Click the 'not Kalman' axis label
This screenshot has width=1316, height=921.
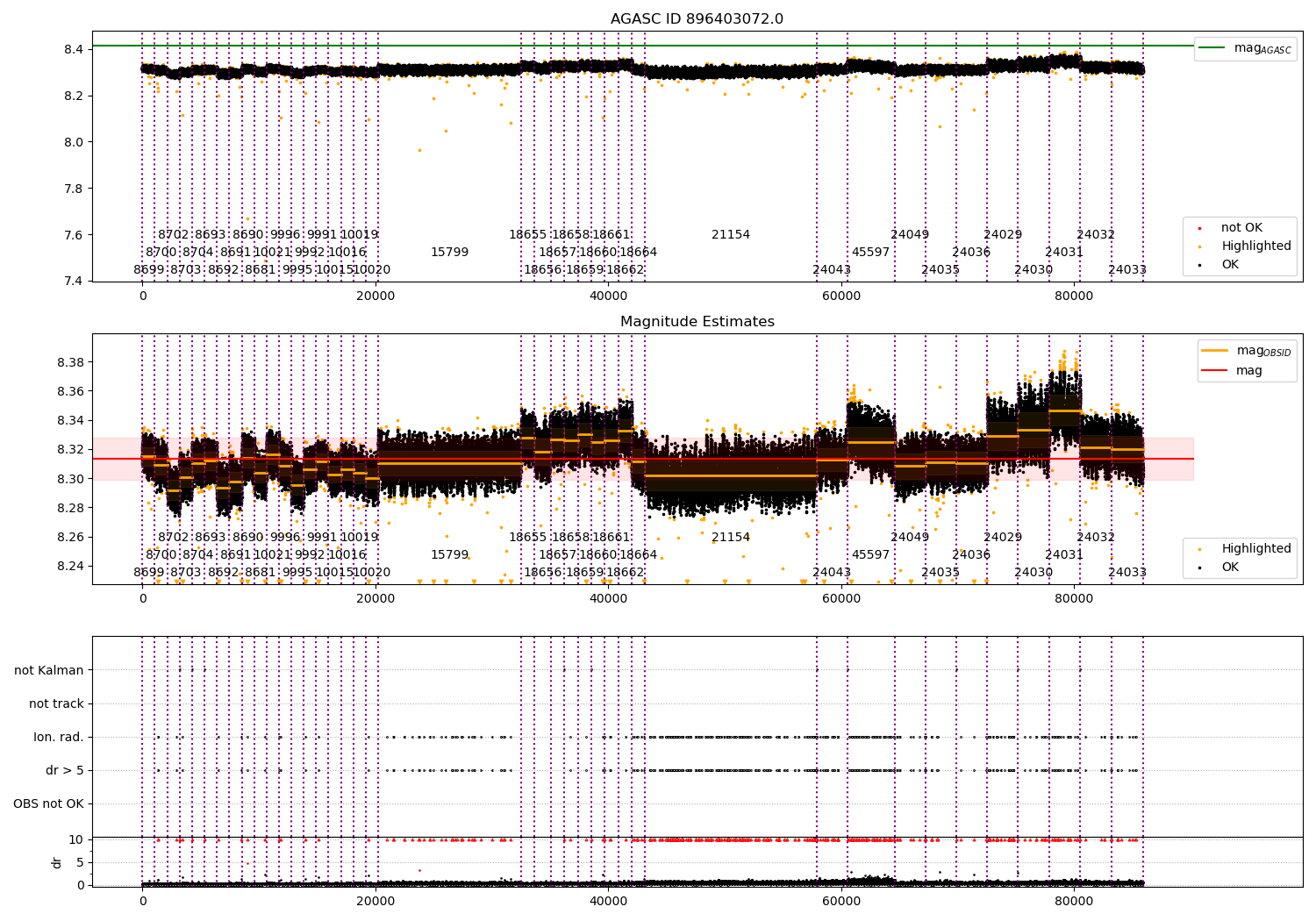49,670
